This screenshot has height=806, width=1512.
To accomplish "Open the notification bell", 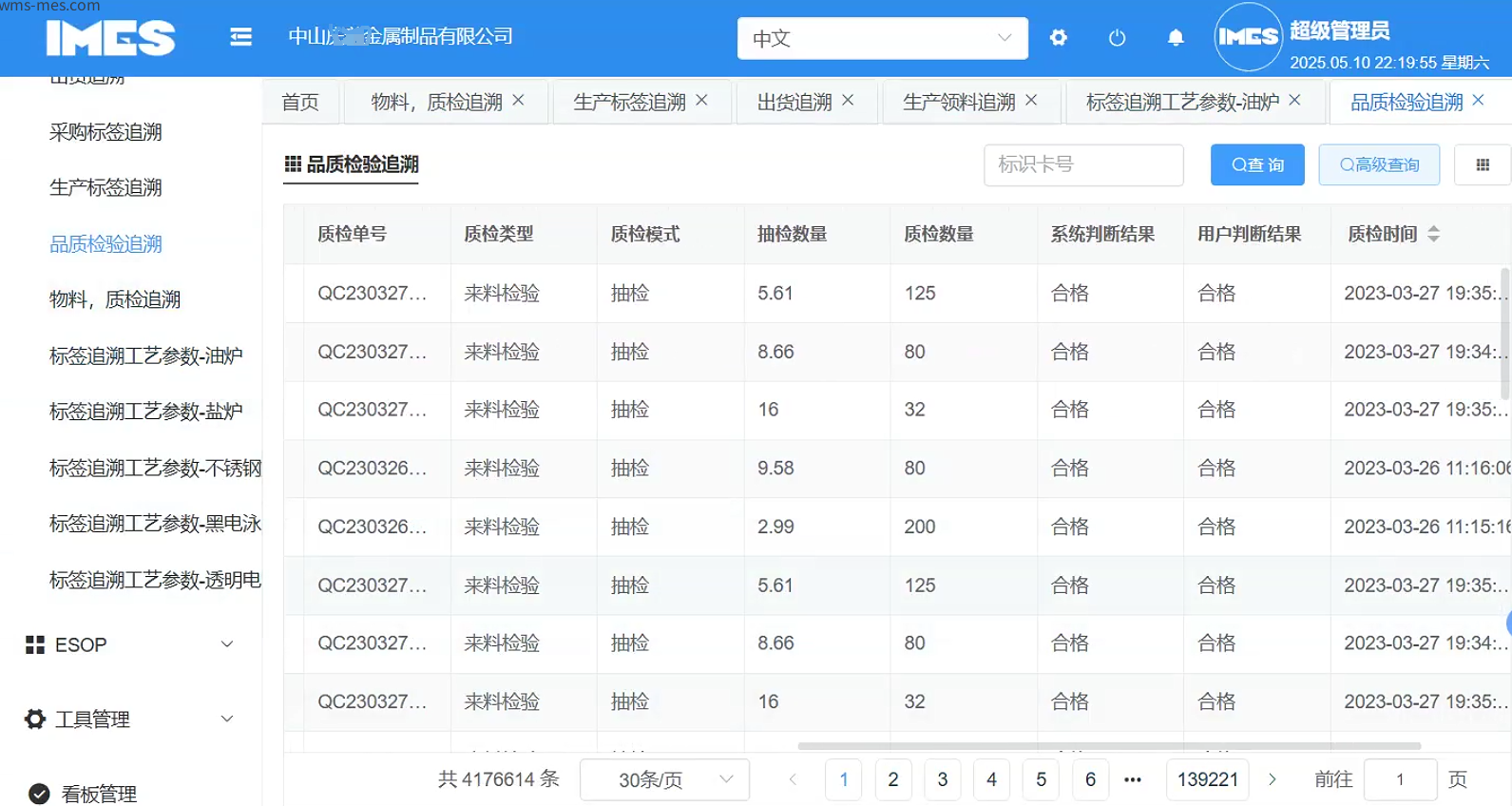I will 1176,38.
